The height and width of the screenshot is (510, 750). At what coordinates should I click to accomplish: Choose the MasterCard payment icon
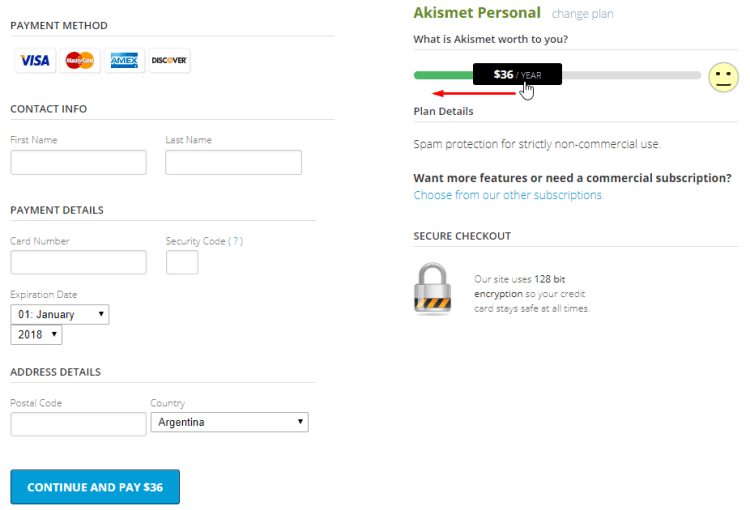pos(79,61)
